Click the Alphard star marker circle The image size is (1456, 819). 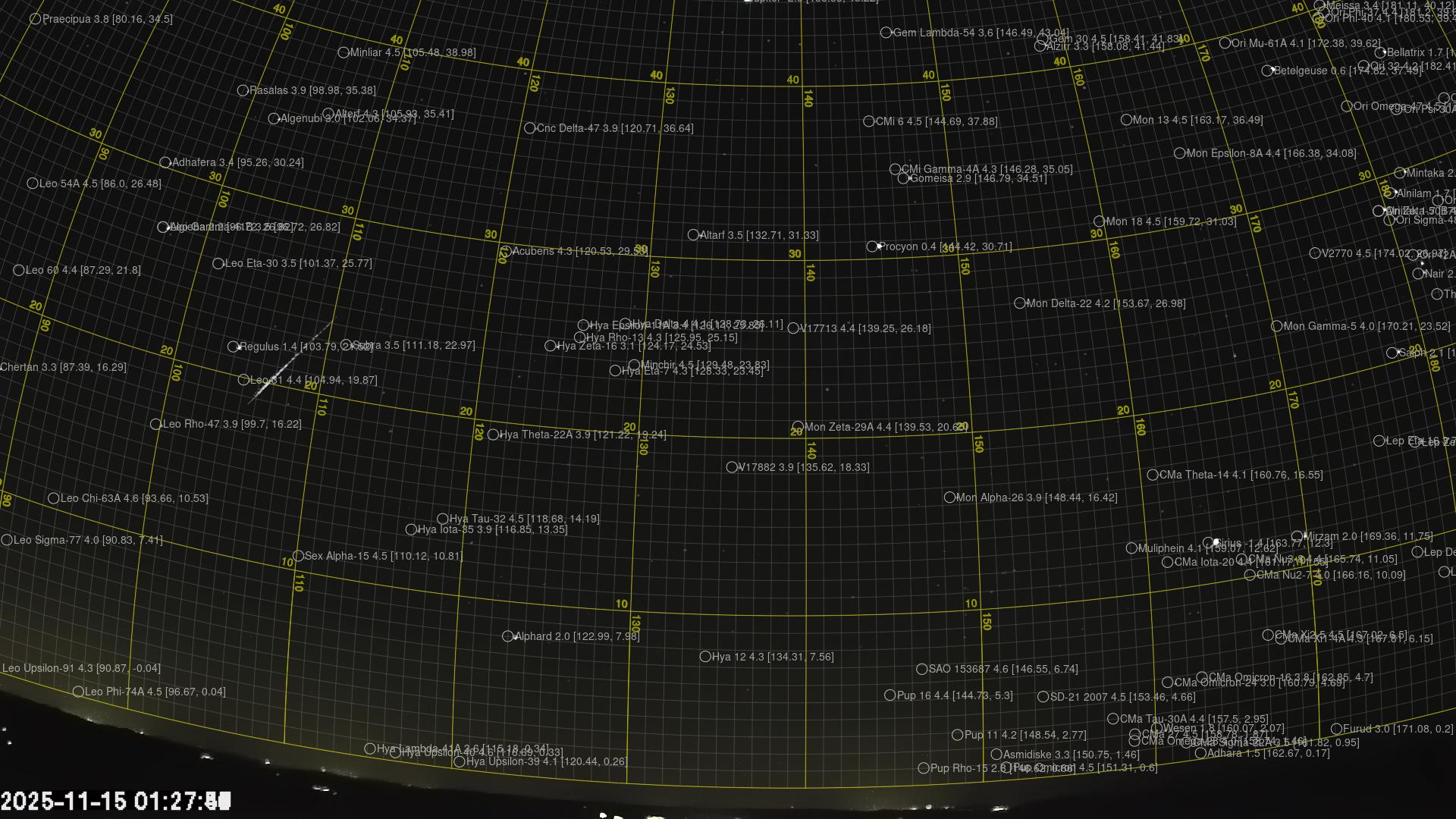pyautogui.click(x=507, y=636)
